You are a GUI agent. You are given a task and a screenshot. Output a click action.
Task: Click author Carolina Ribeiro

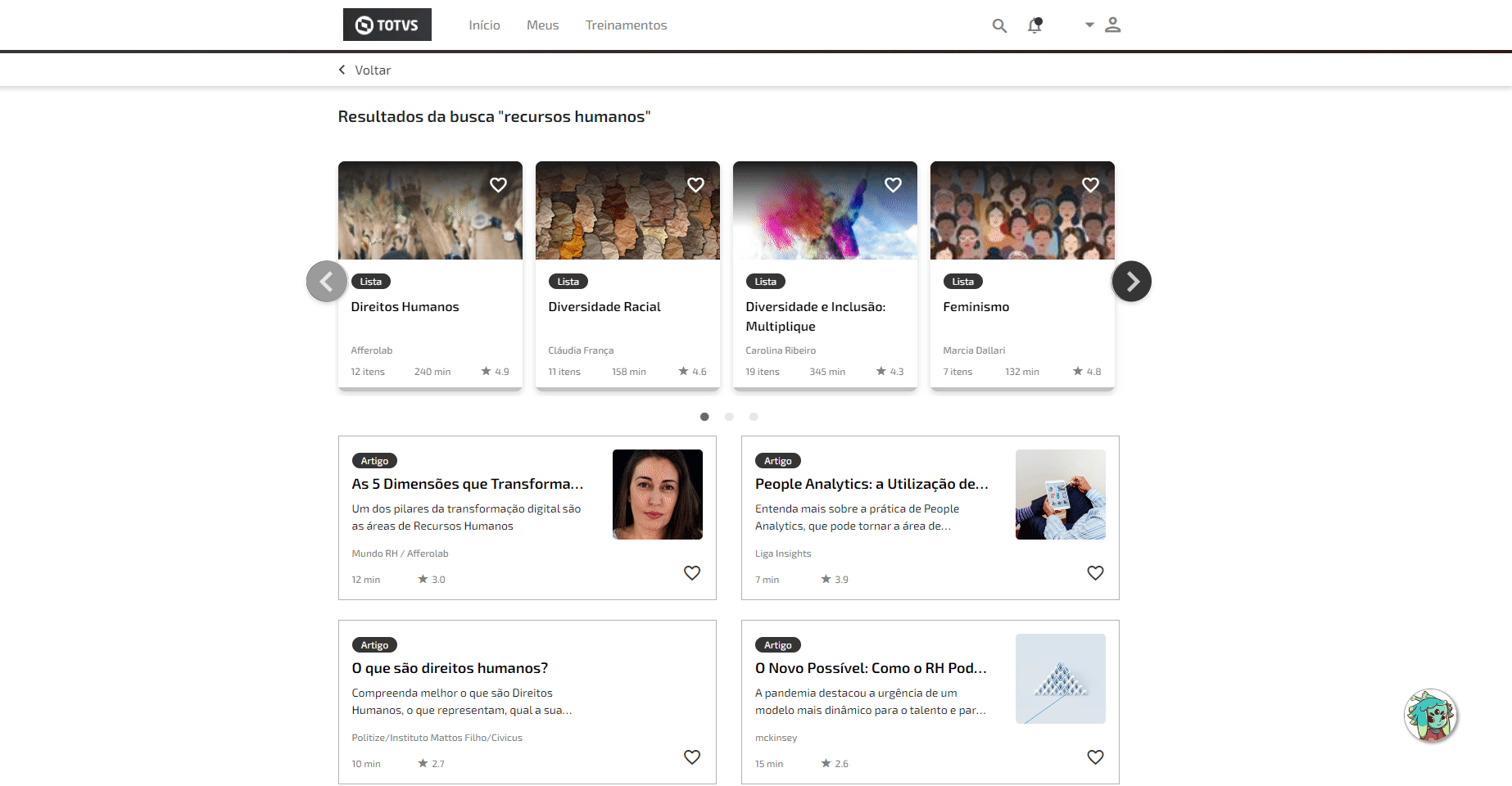pyautogui.click(x=781, y=350)
